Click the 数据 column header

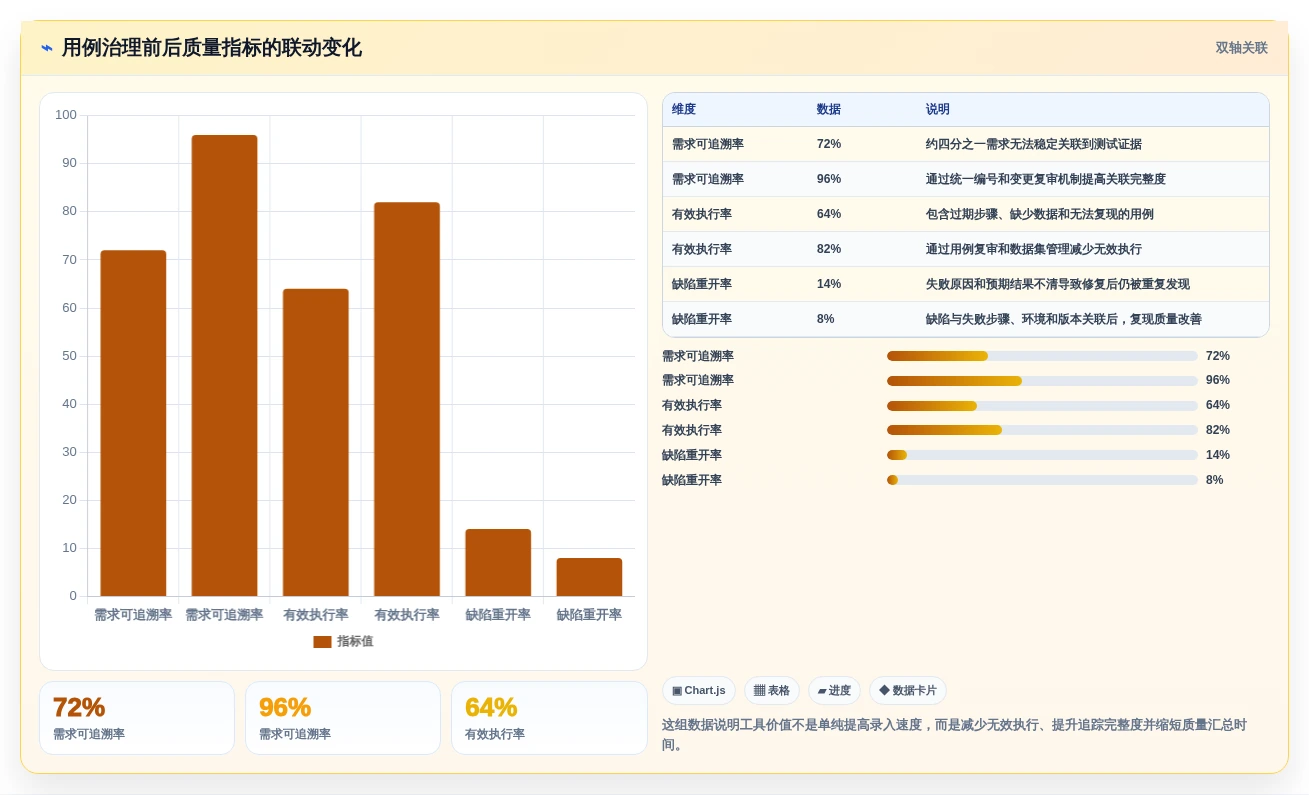coord(829,110)
